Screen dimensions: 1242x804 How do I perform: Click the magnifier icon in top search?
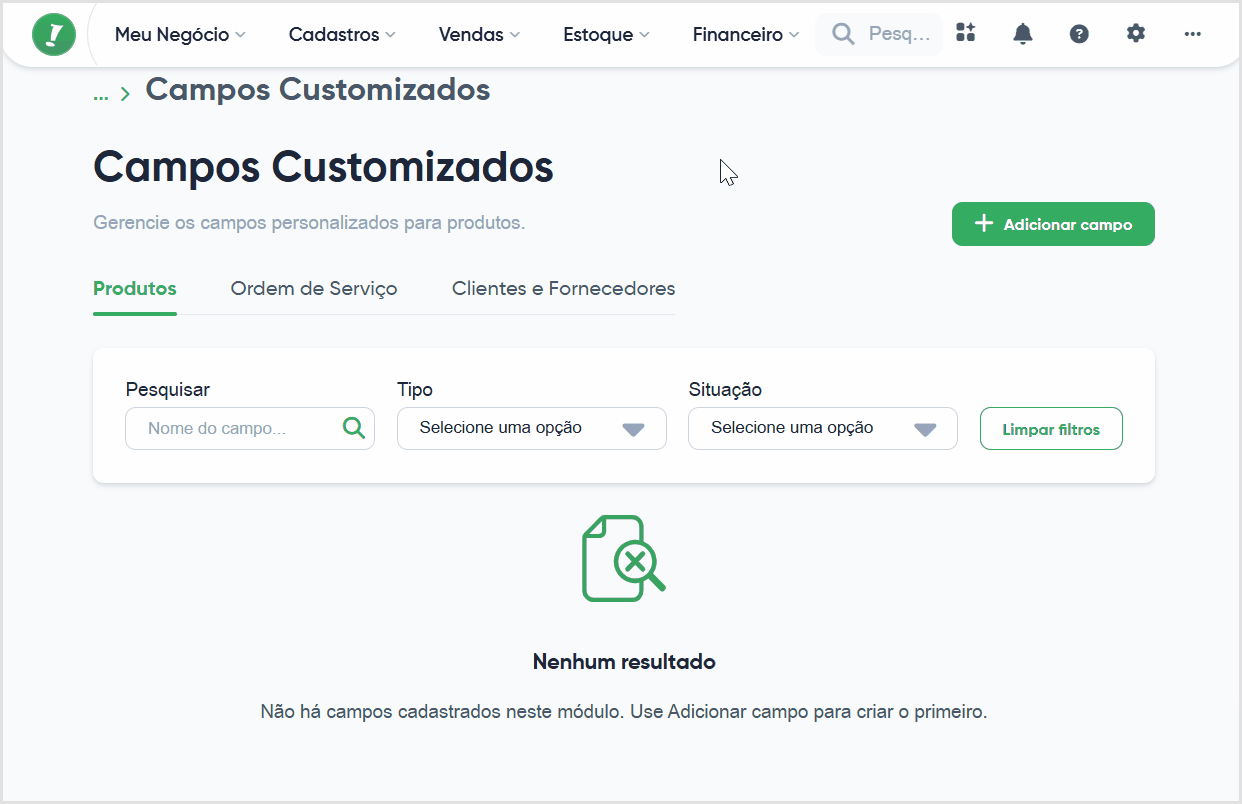pos(844,35)
